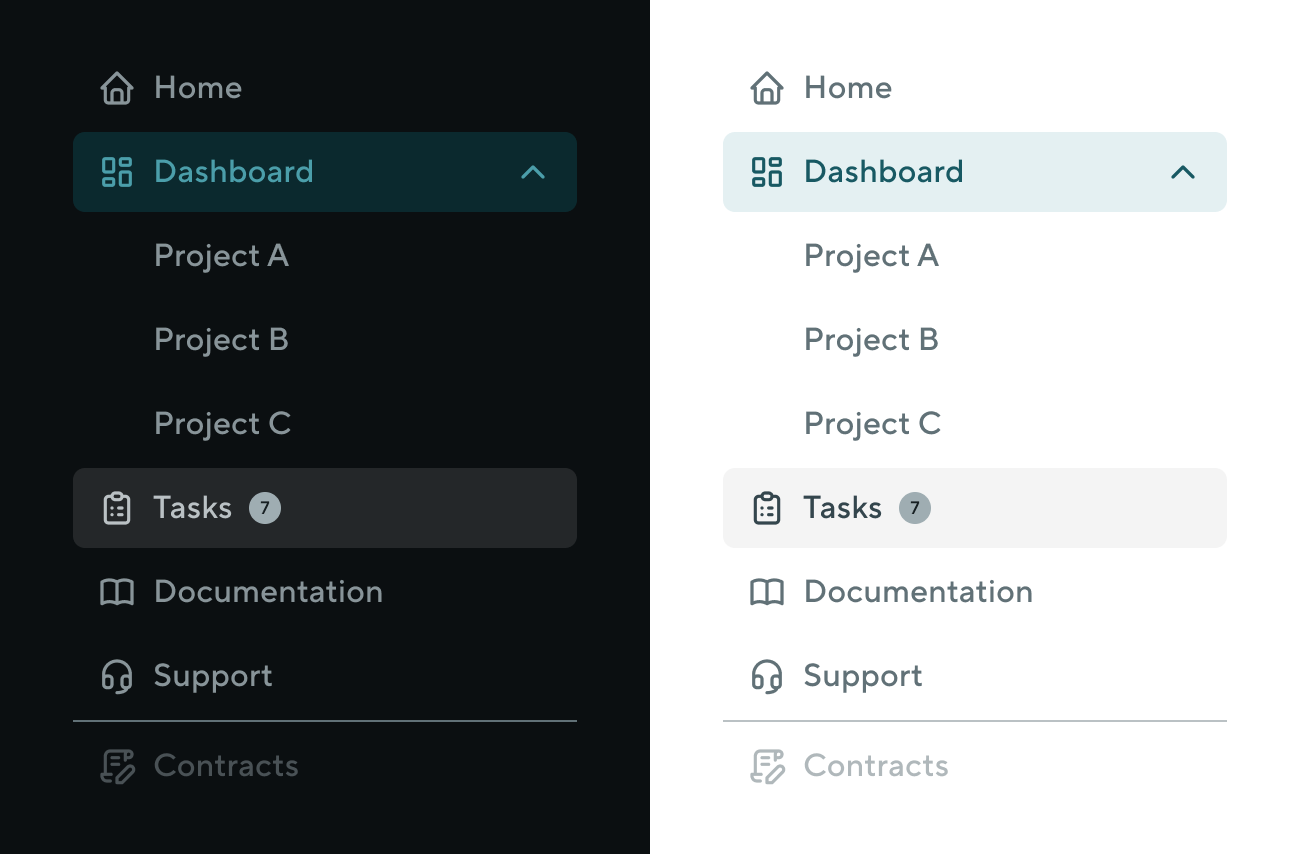Select the Tasks clipboard icon in dark sidebar

(117, 507)
